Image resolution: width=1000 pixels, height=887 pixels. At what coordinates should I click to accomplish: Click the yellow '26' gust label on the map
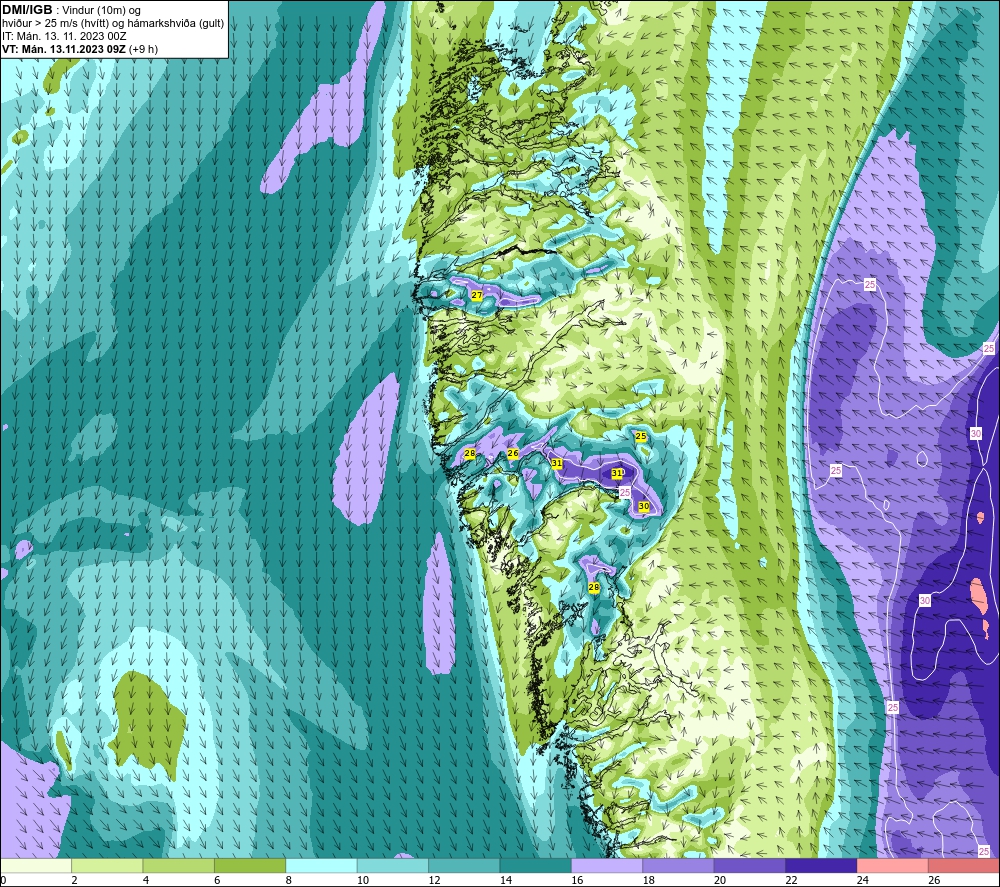[513, 453]
